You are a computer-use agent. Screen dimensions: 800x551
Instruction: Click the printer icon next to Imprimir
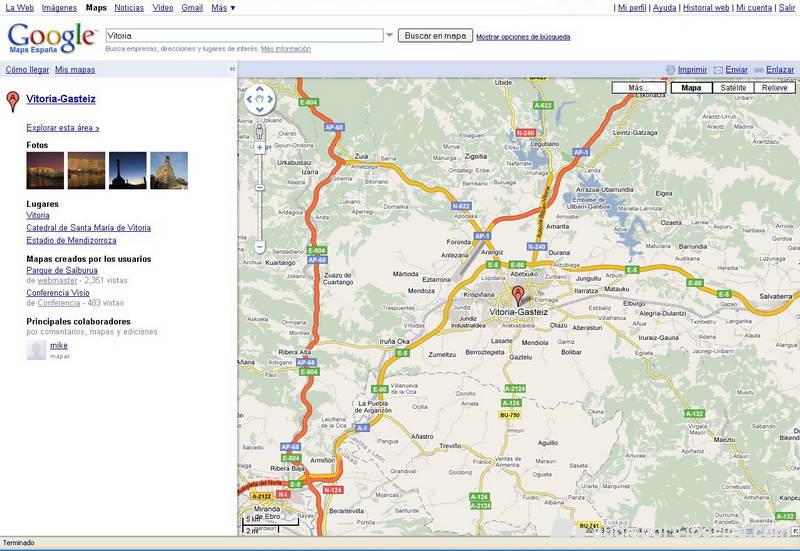click(x=670, y=69)
